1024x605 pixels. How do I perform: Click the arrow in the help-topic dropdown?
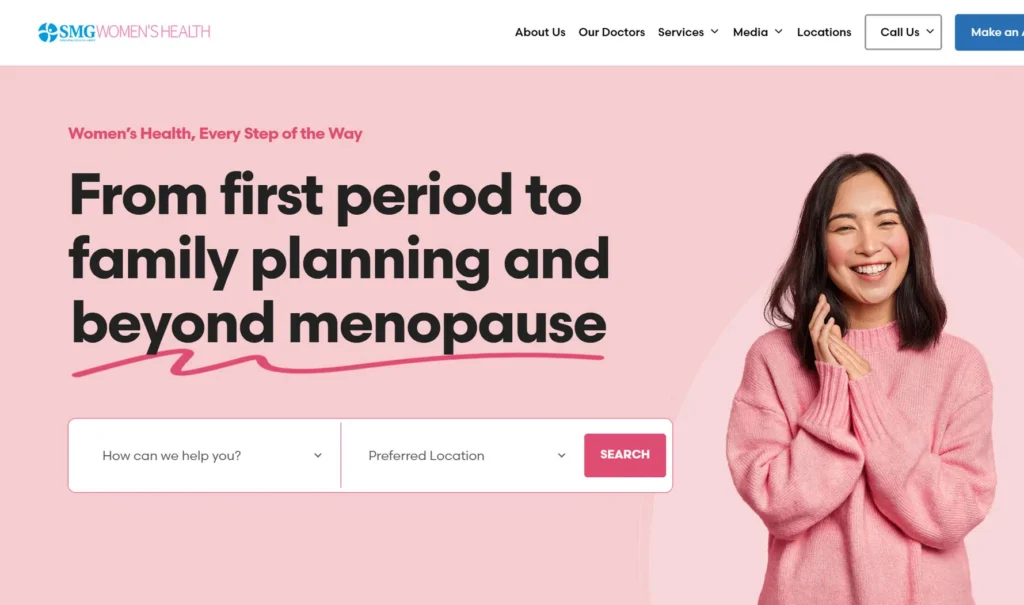tap(318, 455)
